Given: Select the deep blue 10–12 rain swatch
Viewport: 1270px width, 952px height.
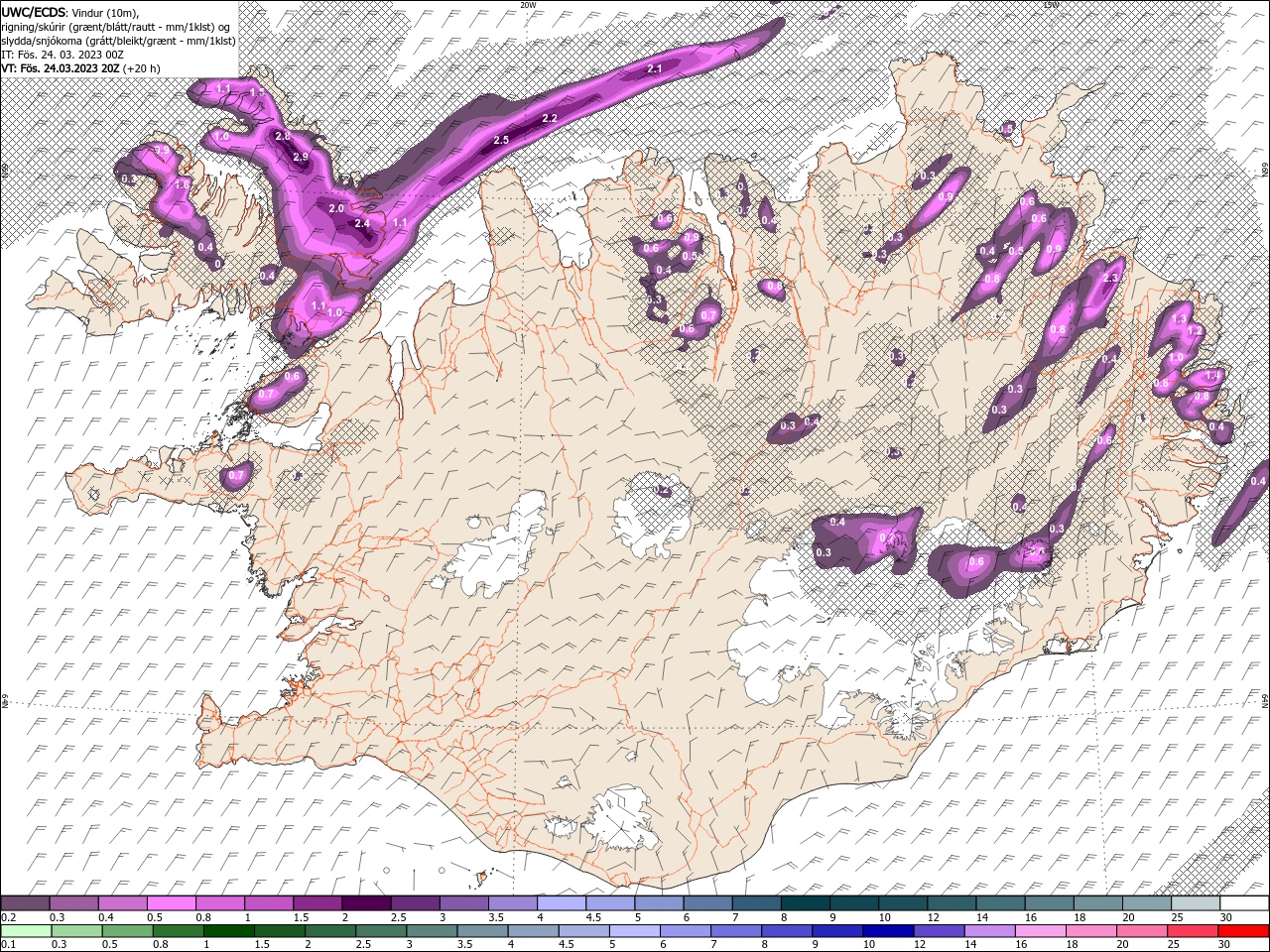Looking at the screenshot, I should coord(888,931).
